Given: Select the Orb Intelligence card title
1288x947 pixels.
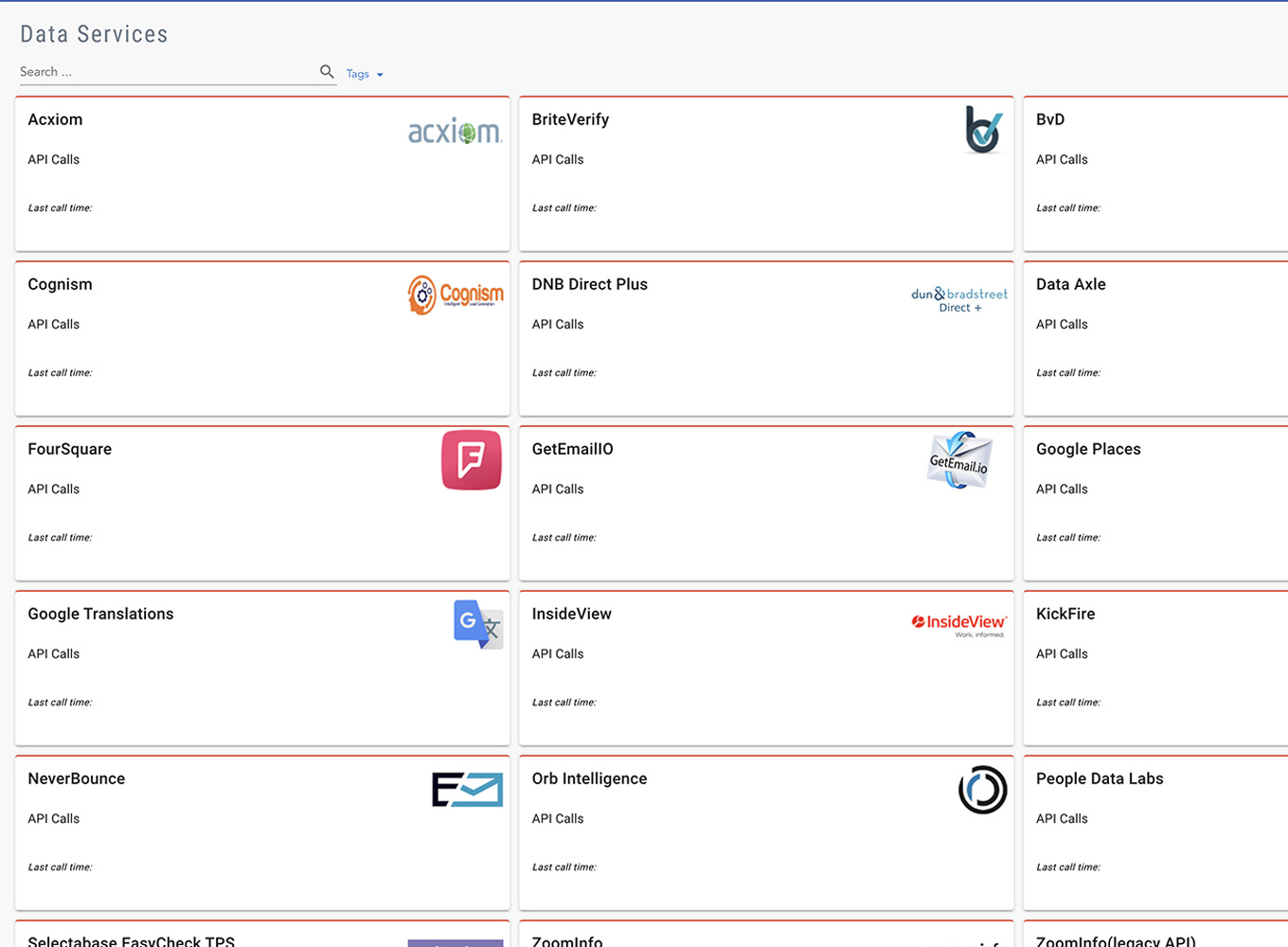Looking at the screenshot, I should (590, 778).
